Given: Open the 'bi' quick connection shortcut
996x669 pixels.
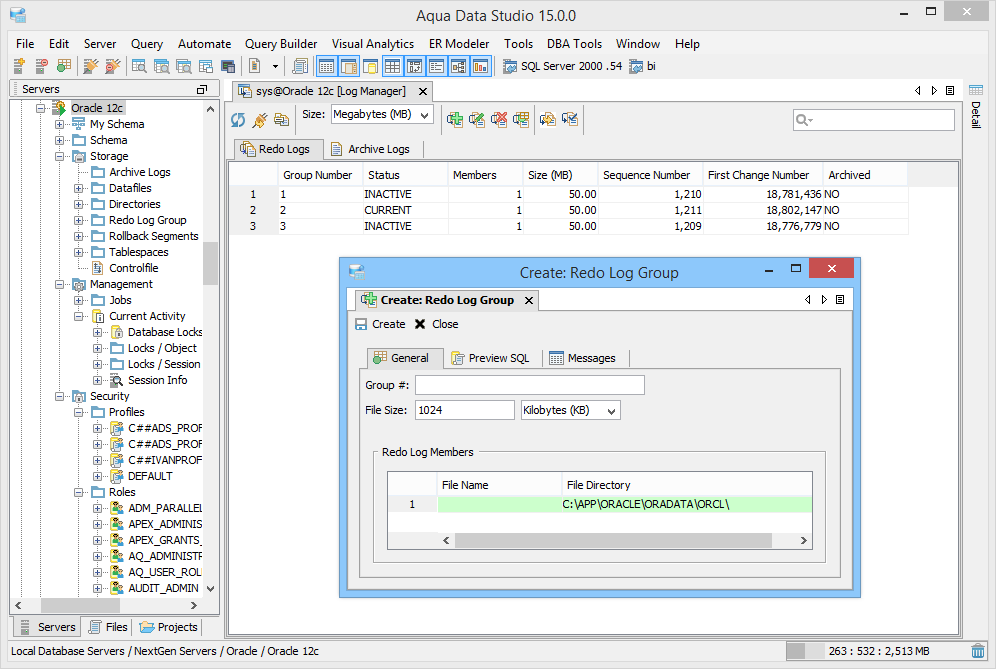Looking at the screenshot, I should click(642, 66).
